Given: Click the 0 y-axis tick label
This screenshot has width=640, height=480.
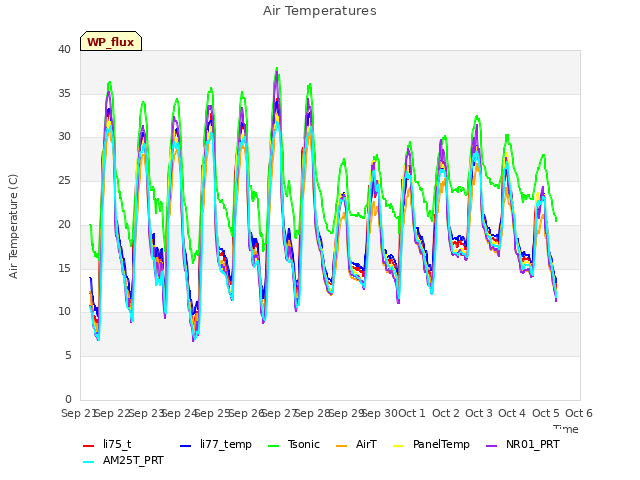Looking at the screenshot, I should (68, 399).
